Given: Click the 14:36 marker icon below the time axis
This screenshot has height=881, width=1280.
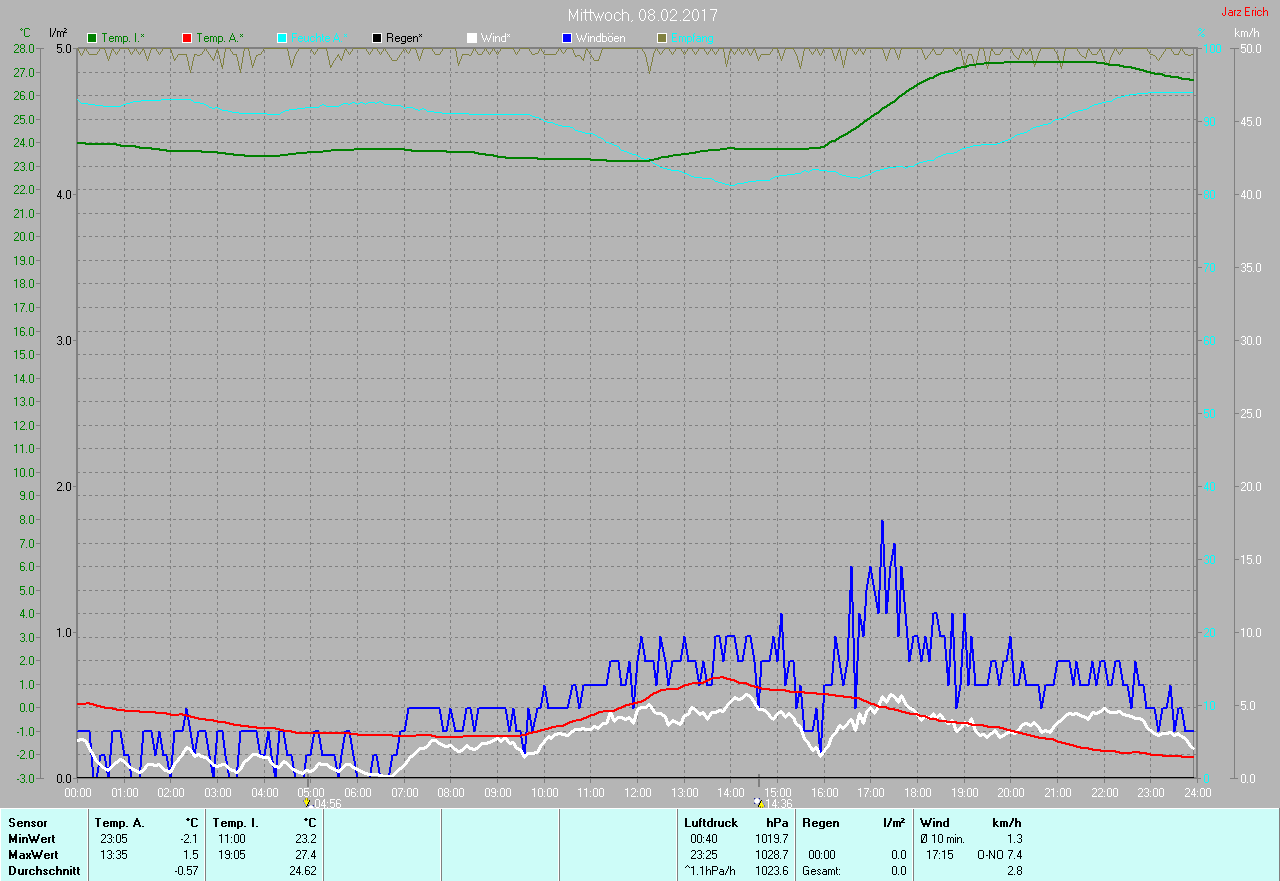Looking at the screenshot, I should click(757, 803).
